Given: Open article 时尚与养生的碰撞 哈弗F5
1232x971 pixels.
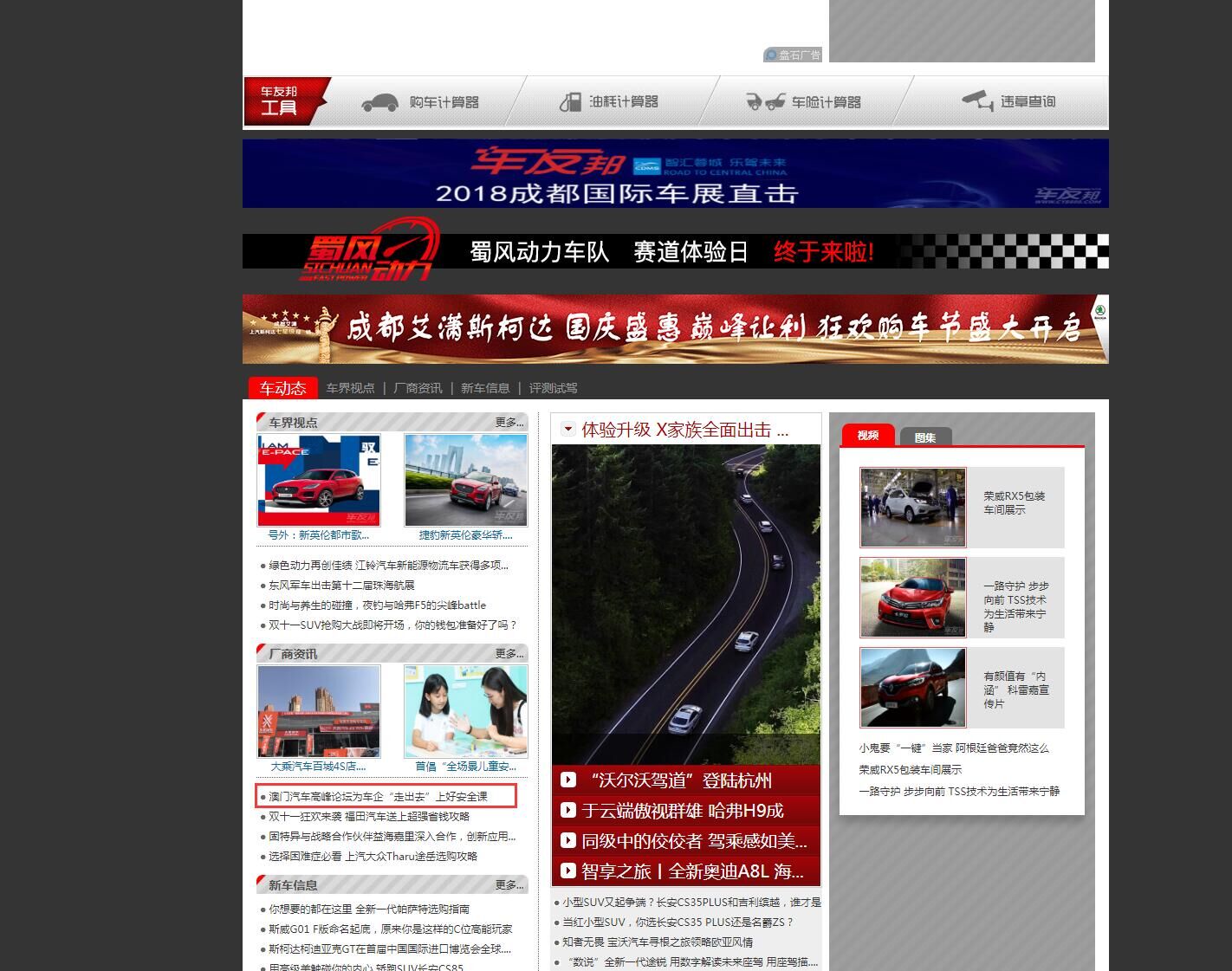Looking at the screenshot, I should click(377, 605).
